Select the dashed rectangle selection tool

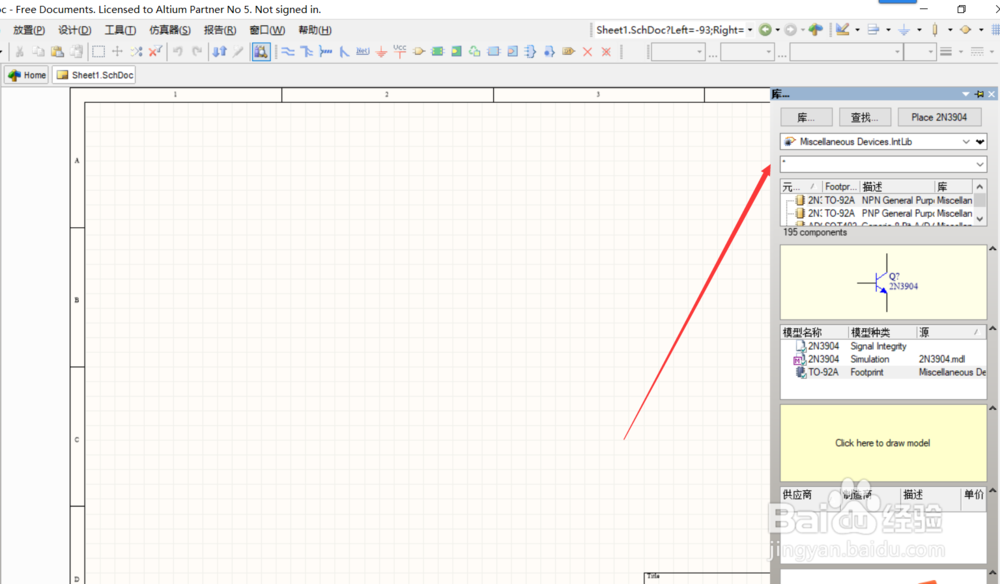(98, 52)
